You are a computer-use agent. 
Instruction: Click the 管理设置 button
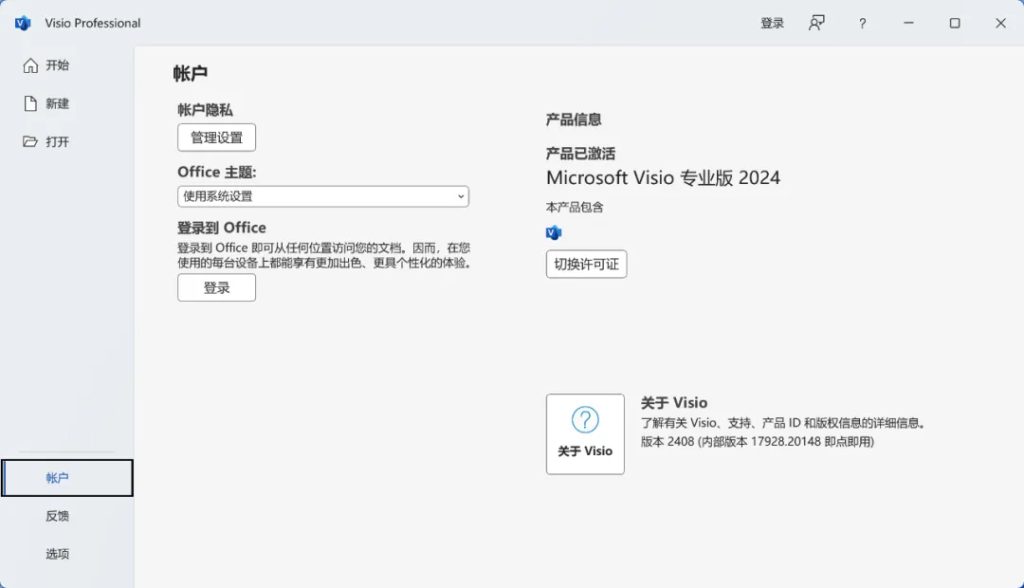tap(216, 137)
